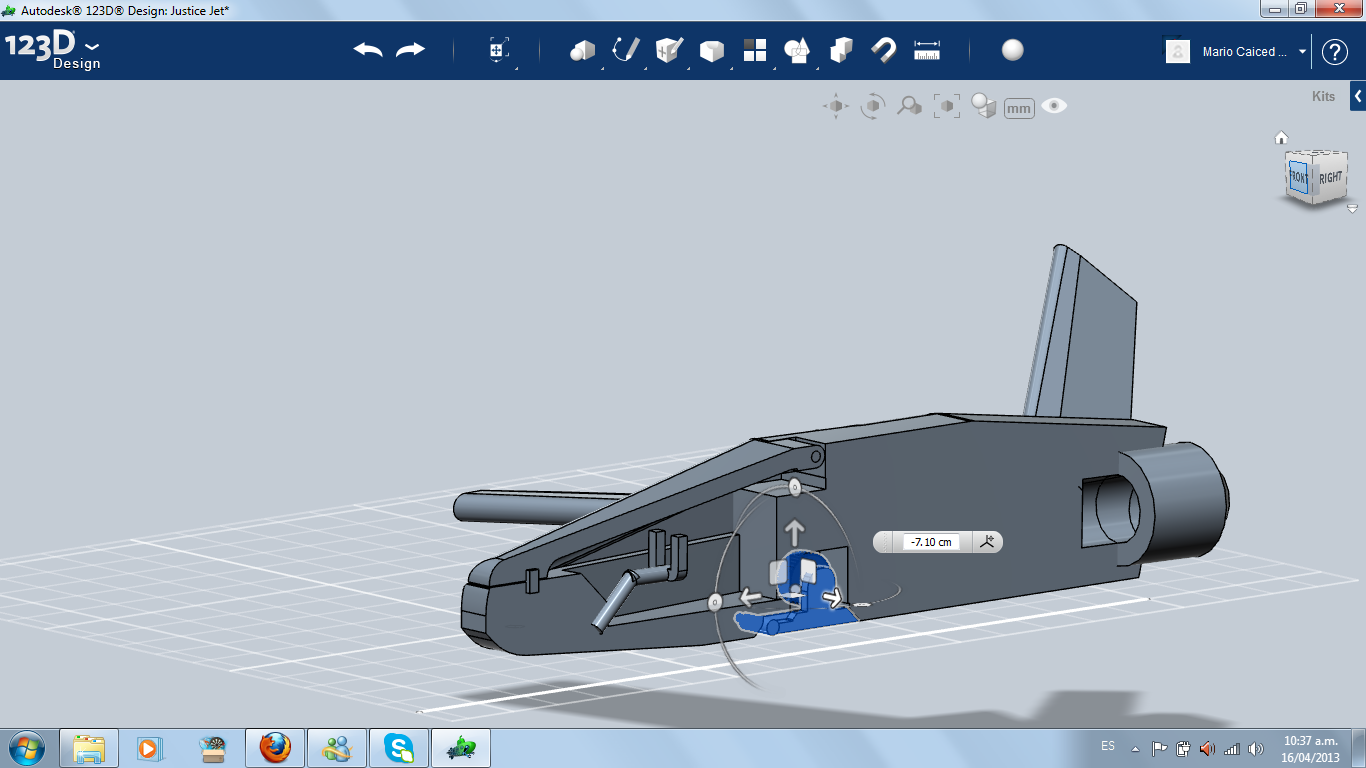The image size is (1366, 768).
Task: Undo the last action
Action: click(368, 50)
